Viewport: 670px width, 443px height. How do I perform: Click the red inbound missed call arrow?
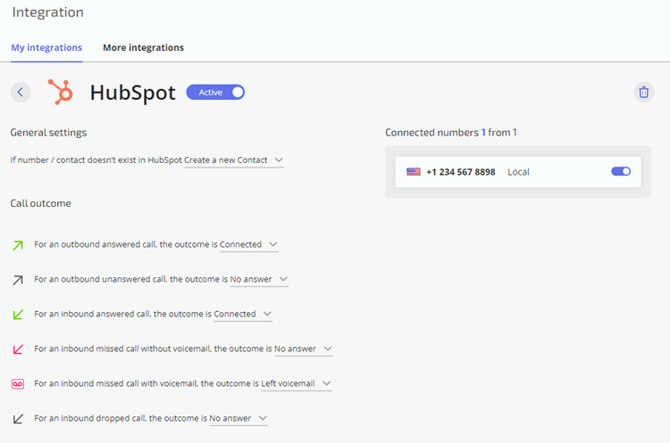(x=18, y=349)
